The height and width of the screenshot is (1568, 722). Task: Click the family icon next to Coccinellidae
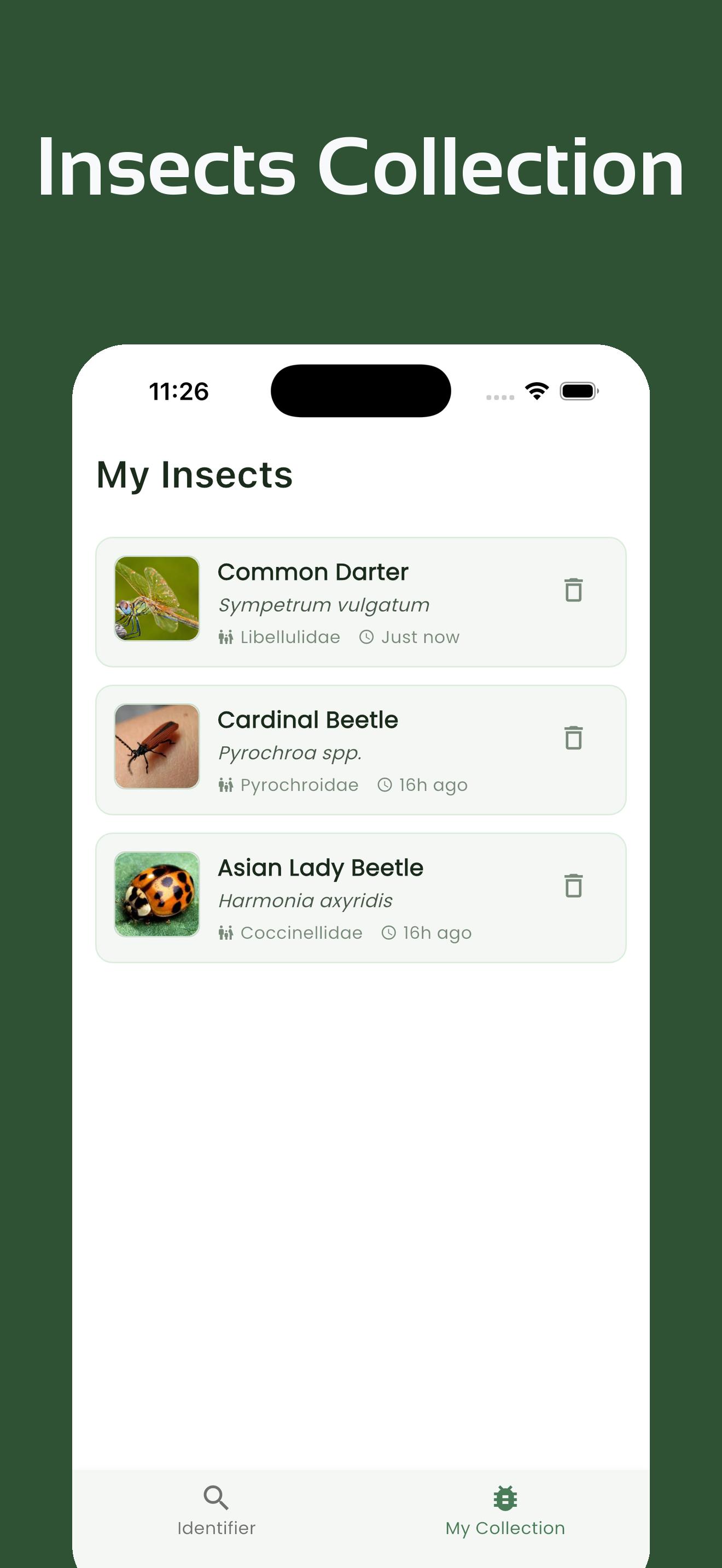point(226,933)
